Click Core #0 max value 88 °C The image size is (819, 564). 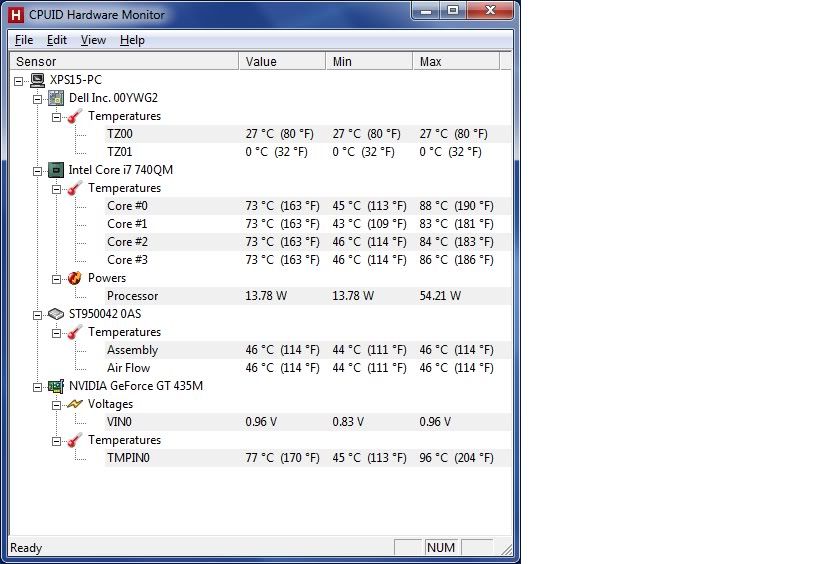tap(456, 206)
